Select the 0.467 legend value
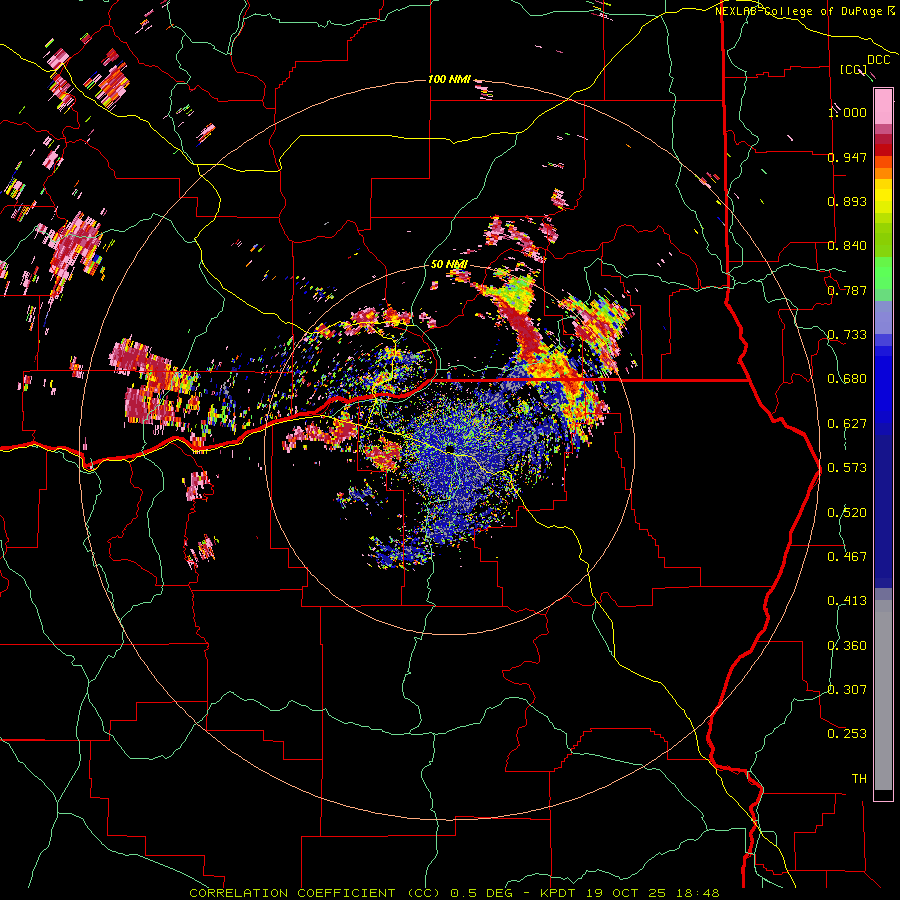This screenshot has height=900, width=900. [x=847, y=557]
